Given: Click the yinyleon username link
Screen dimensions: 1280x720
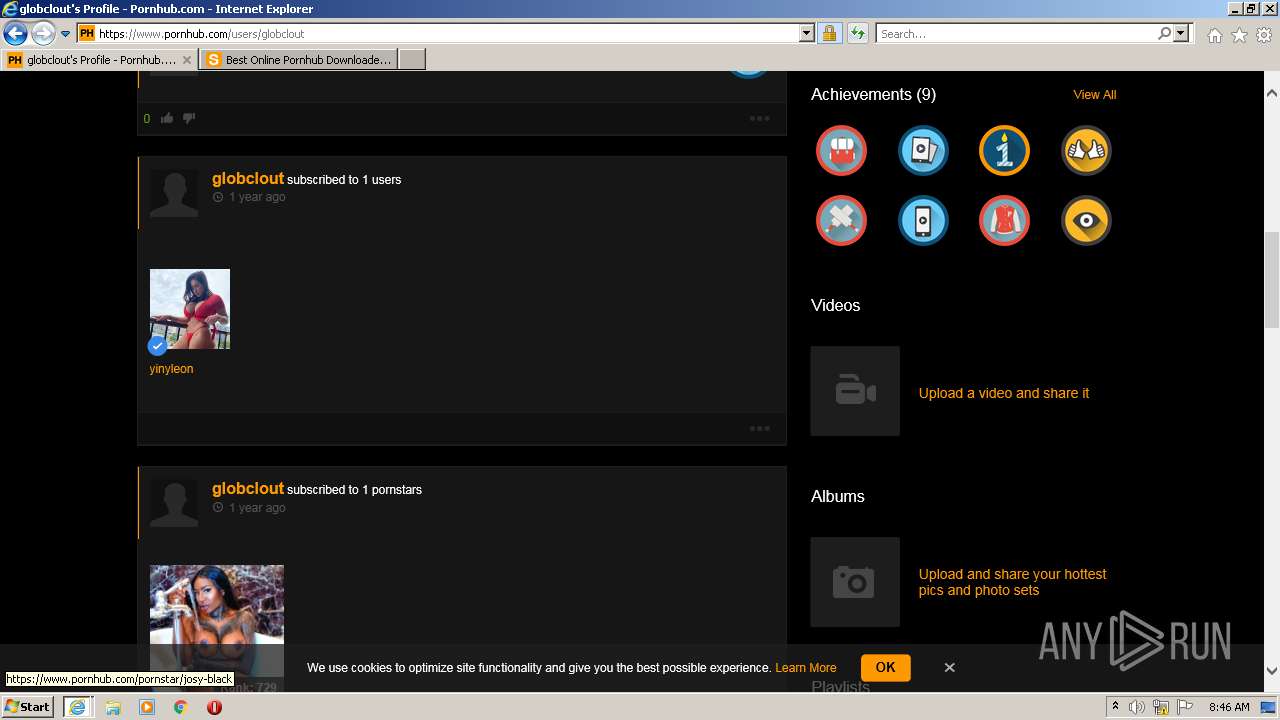Looking at the screenshot, I should [x=171, y=369].
